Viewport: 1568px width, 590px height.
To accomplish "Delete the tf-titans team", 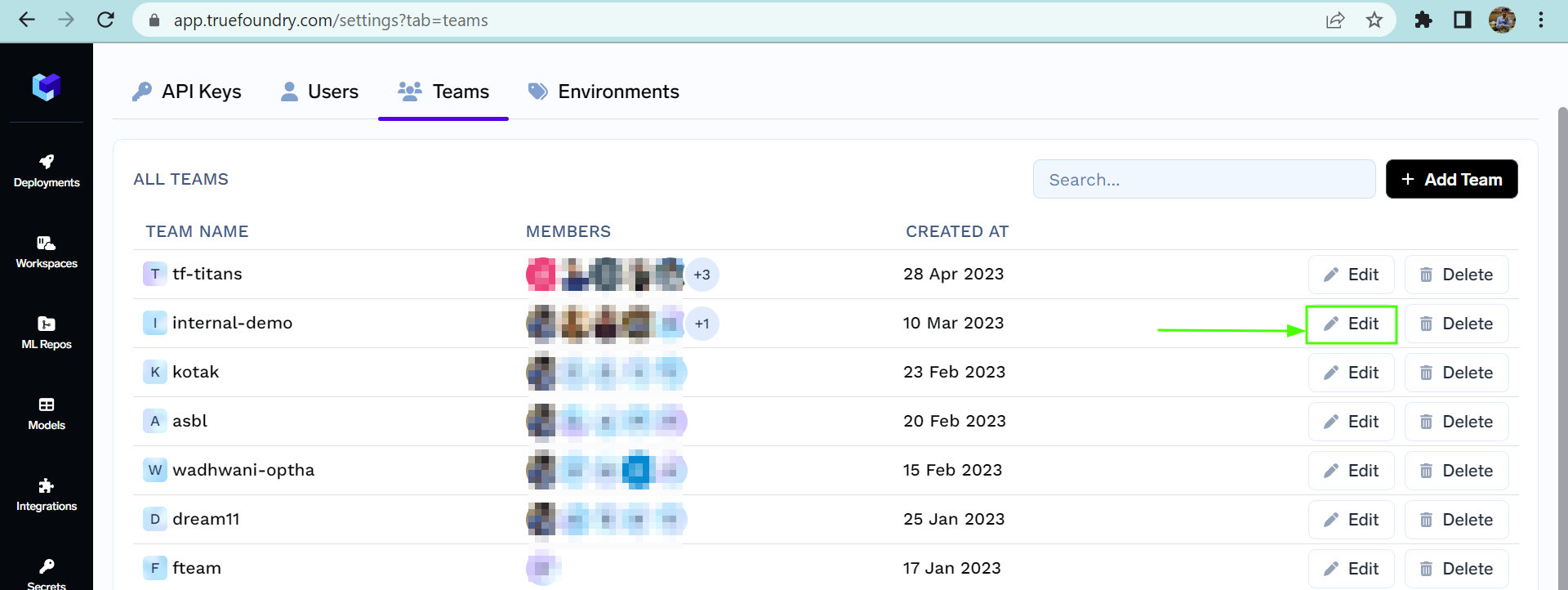I will point(1457,275).
